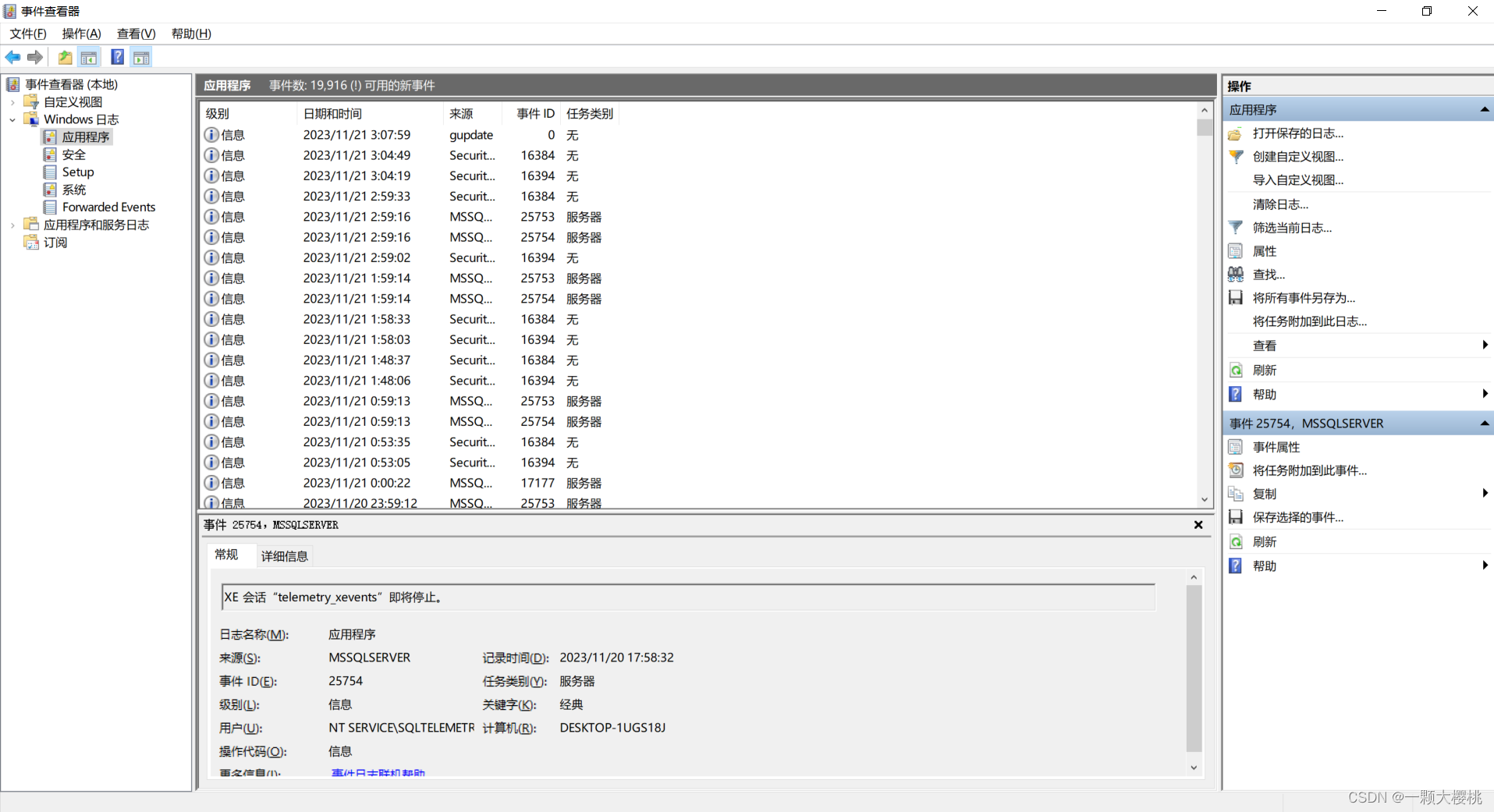Close the event 25754 preview pane
The image size is (1494, 812).
click(1198, 525)
